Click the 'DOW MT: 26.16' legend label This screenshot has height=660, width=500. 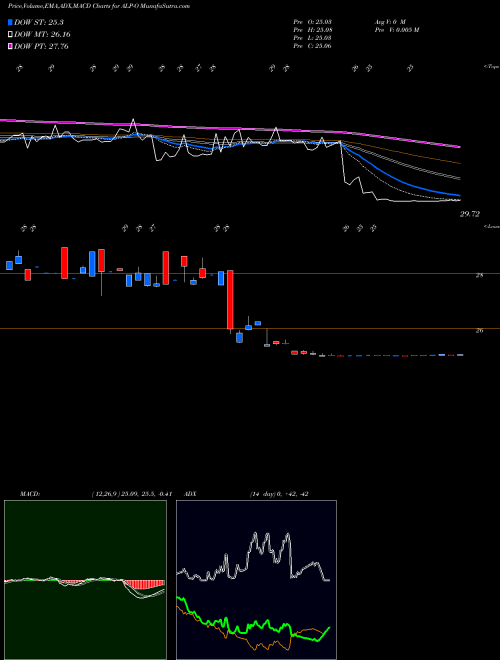click(x=42, y=35)
